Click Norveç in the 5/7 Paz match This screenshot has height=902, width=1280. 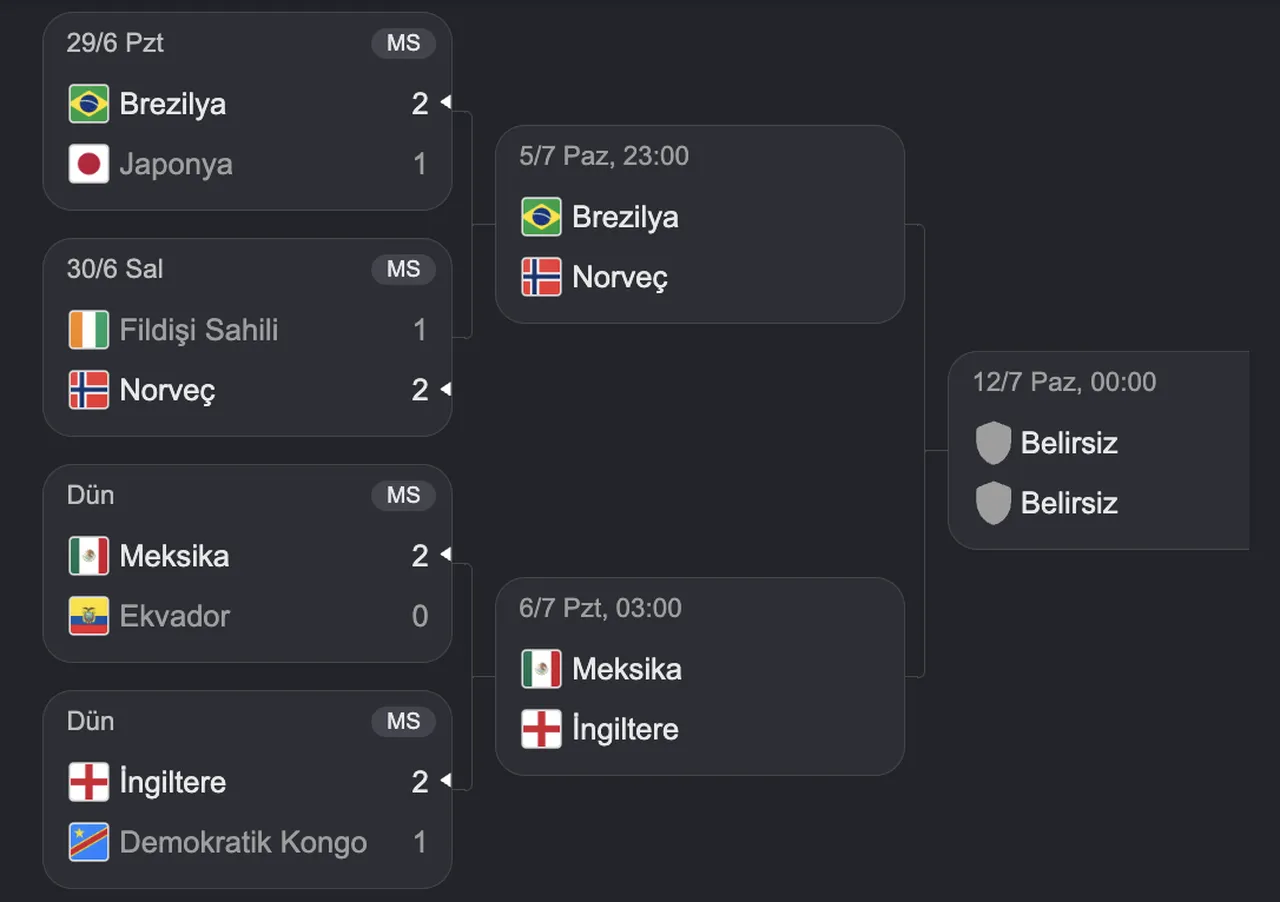[x=620, y=277]
